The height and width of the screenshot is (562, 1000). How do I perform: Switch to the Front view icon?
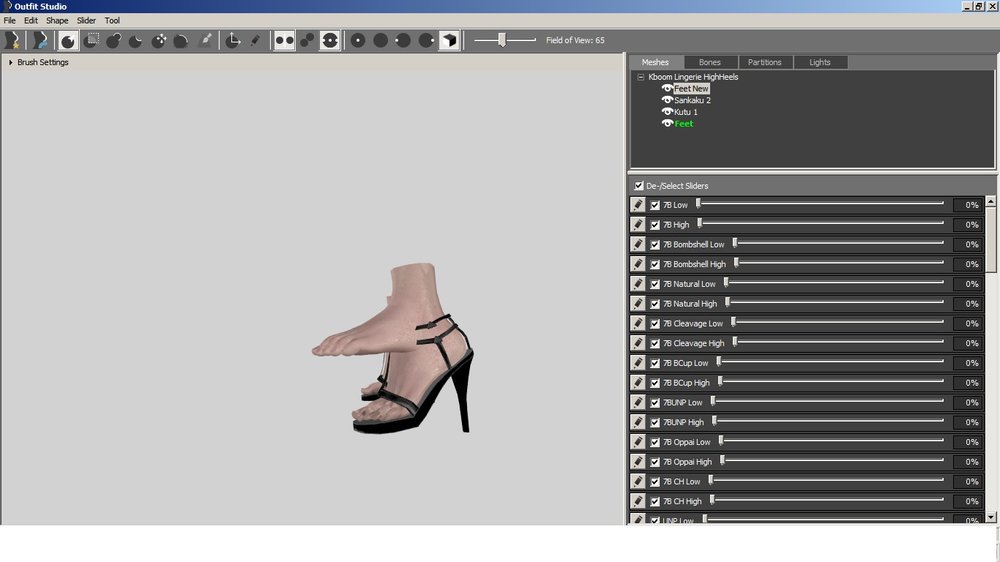click(x=358, y=40)
